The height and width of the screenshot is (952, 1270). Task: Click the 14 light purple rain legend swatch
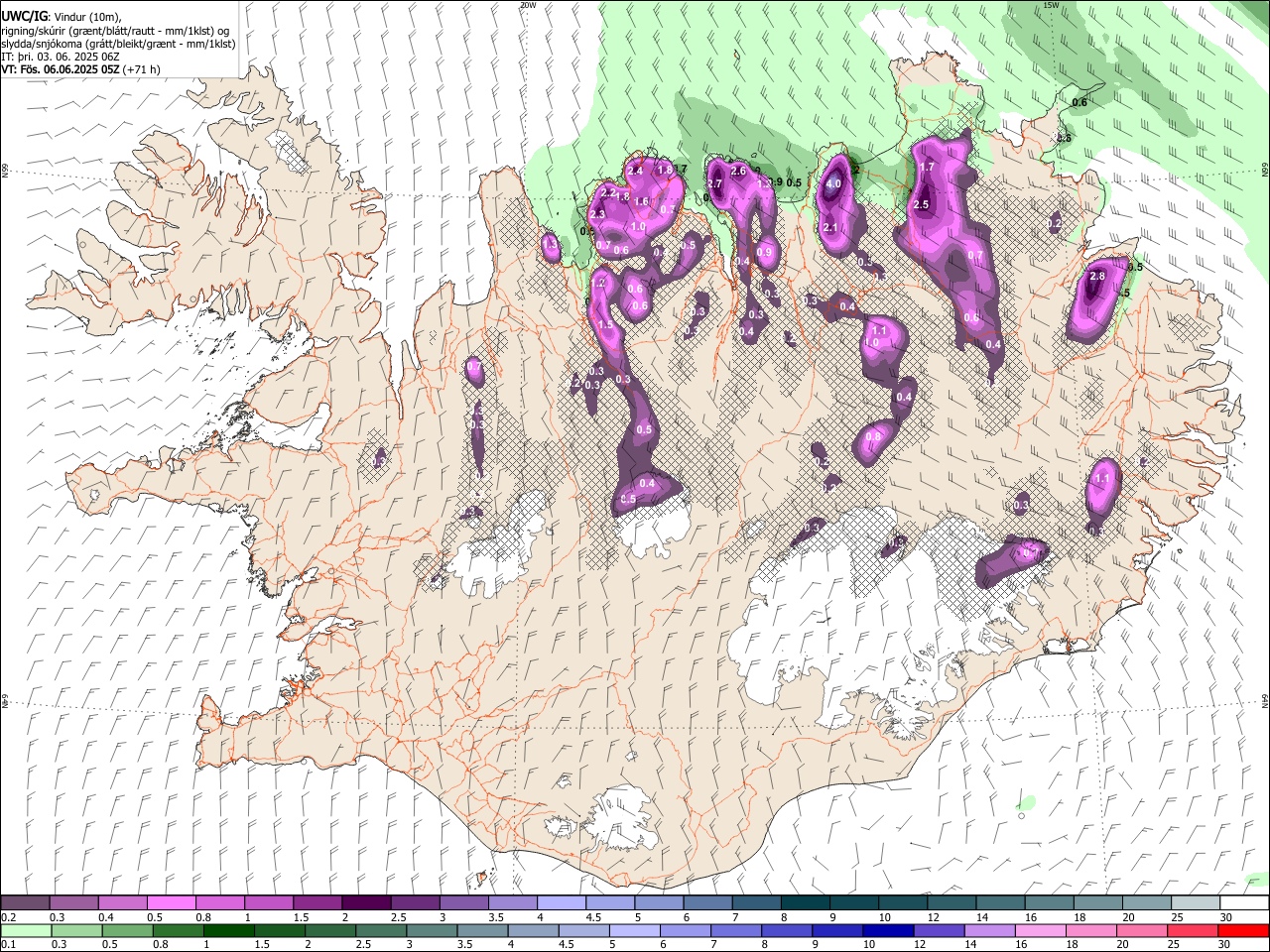pos(989,931)
